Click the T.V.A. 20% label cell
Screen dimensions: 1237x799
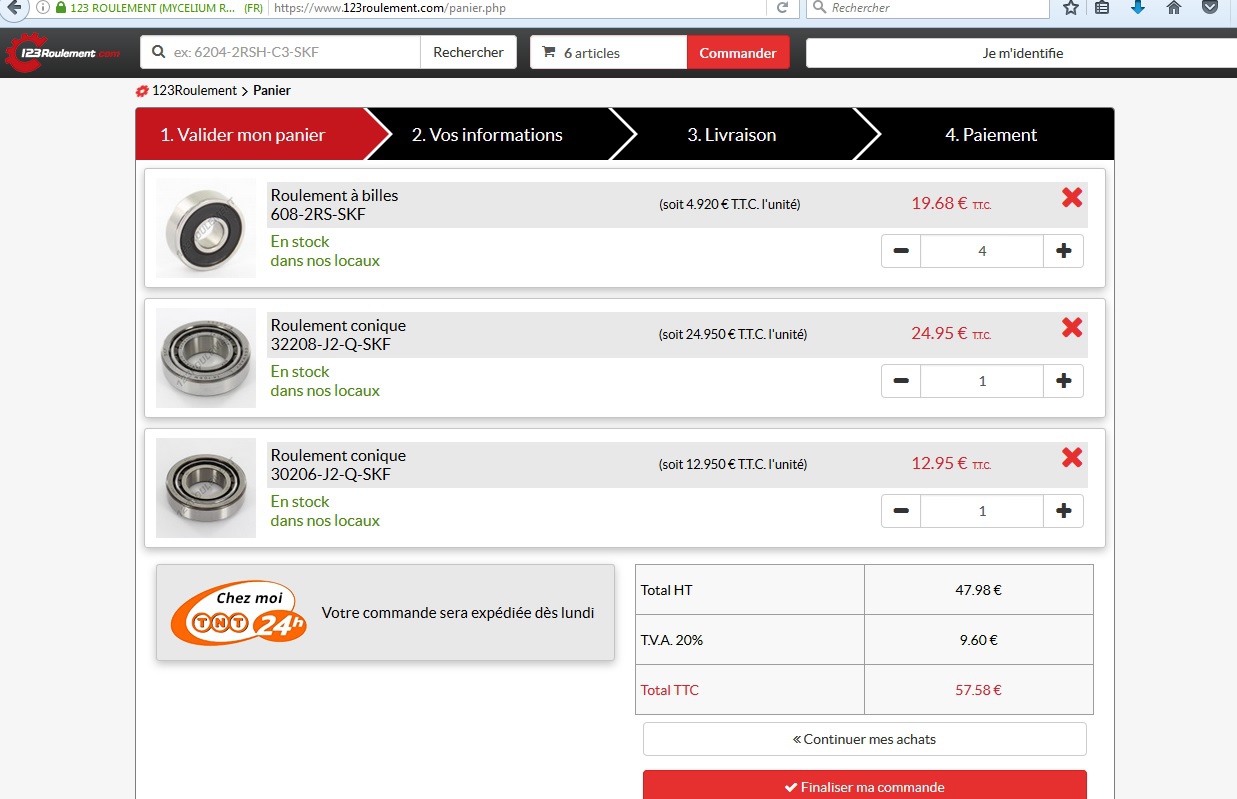750,640
